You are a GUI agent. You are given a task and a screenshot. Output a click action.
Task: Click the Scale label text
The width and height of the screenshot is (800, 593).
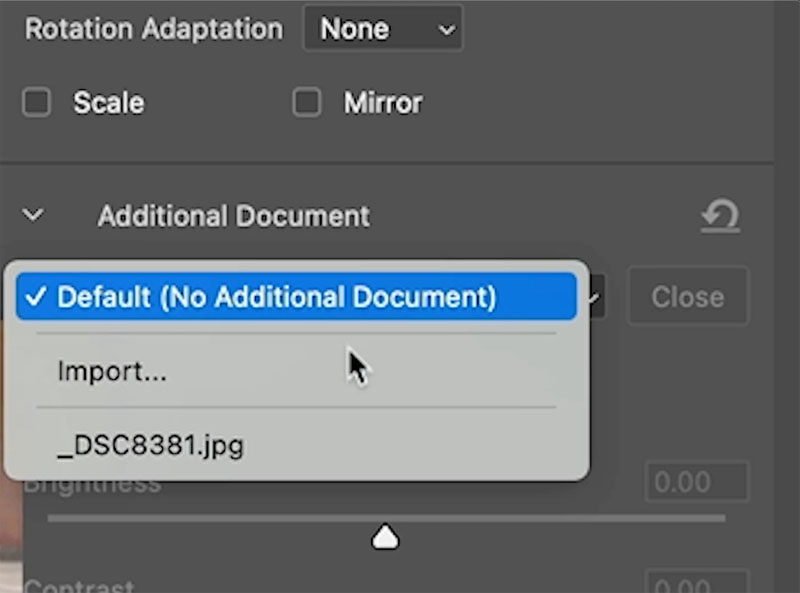(x=109, y=103)
